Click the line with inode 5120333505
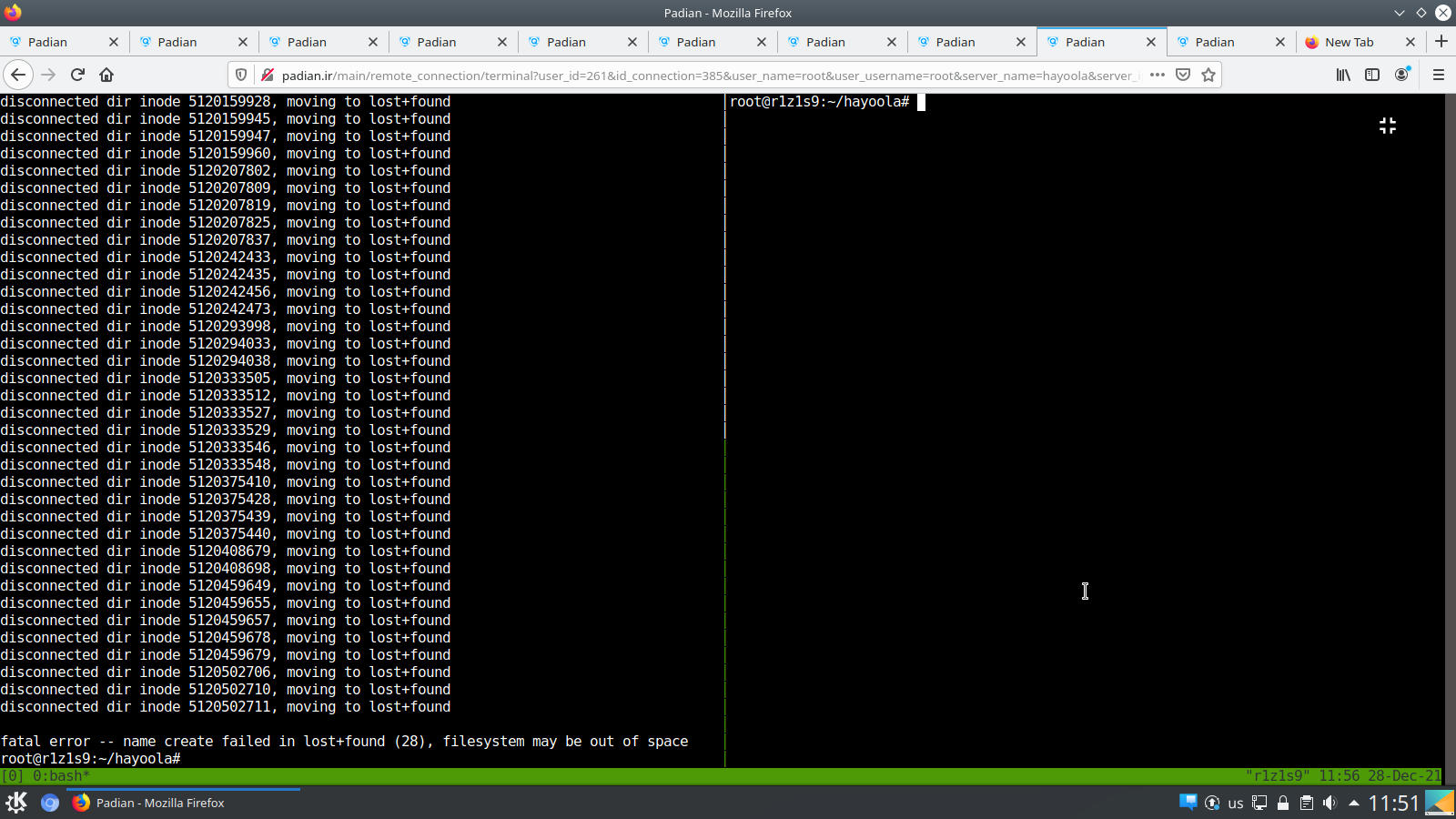The image size is (1456, 819). [x=226, y=379]
